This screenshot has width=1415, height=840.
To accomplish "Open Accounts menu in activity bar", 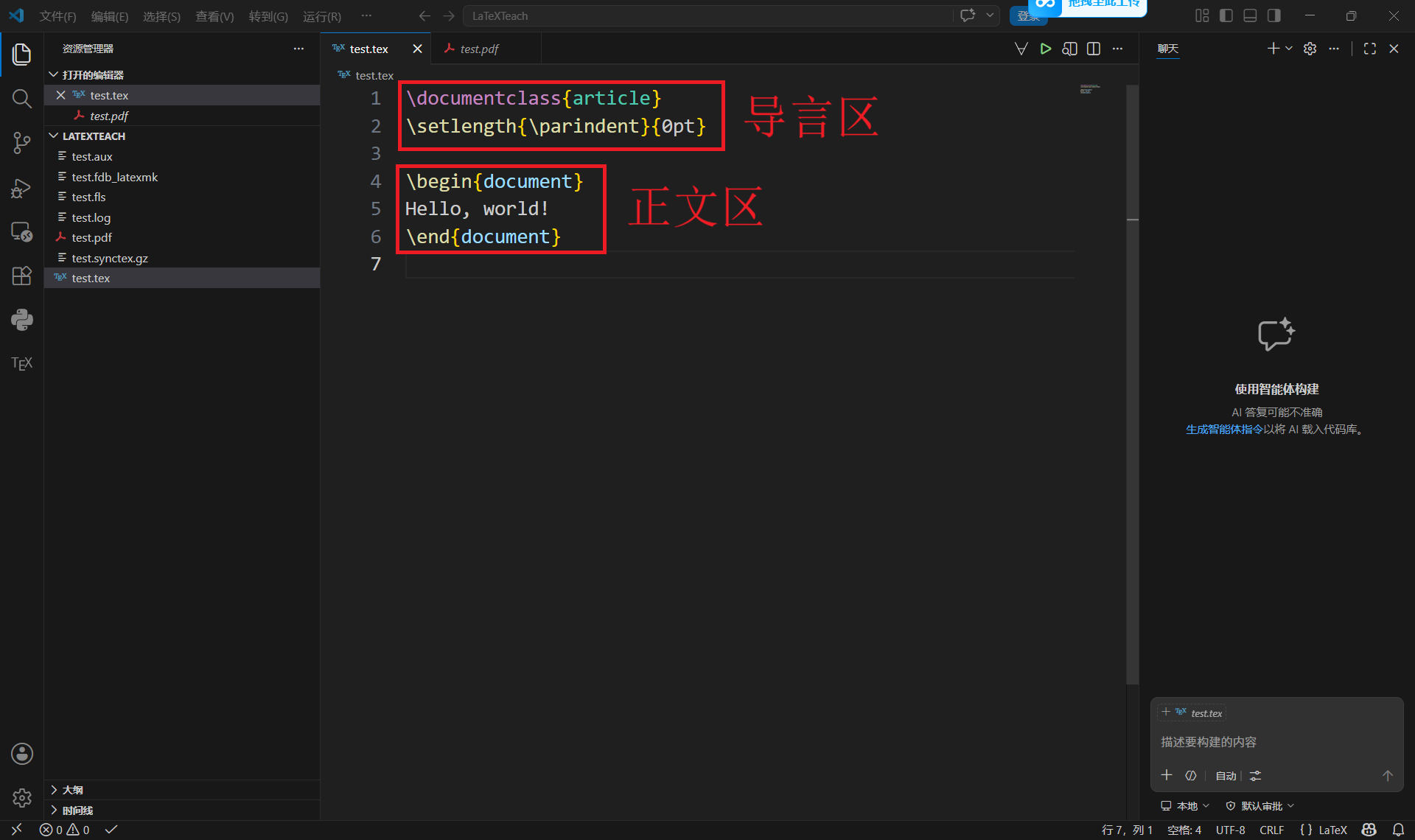I will pyautogui.click(x=21, y=754).
